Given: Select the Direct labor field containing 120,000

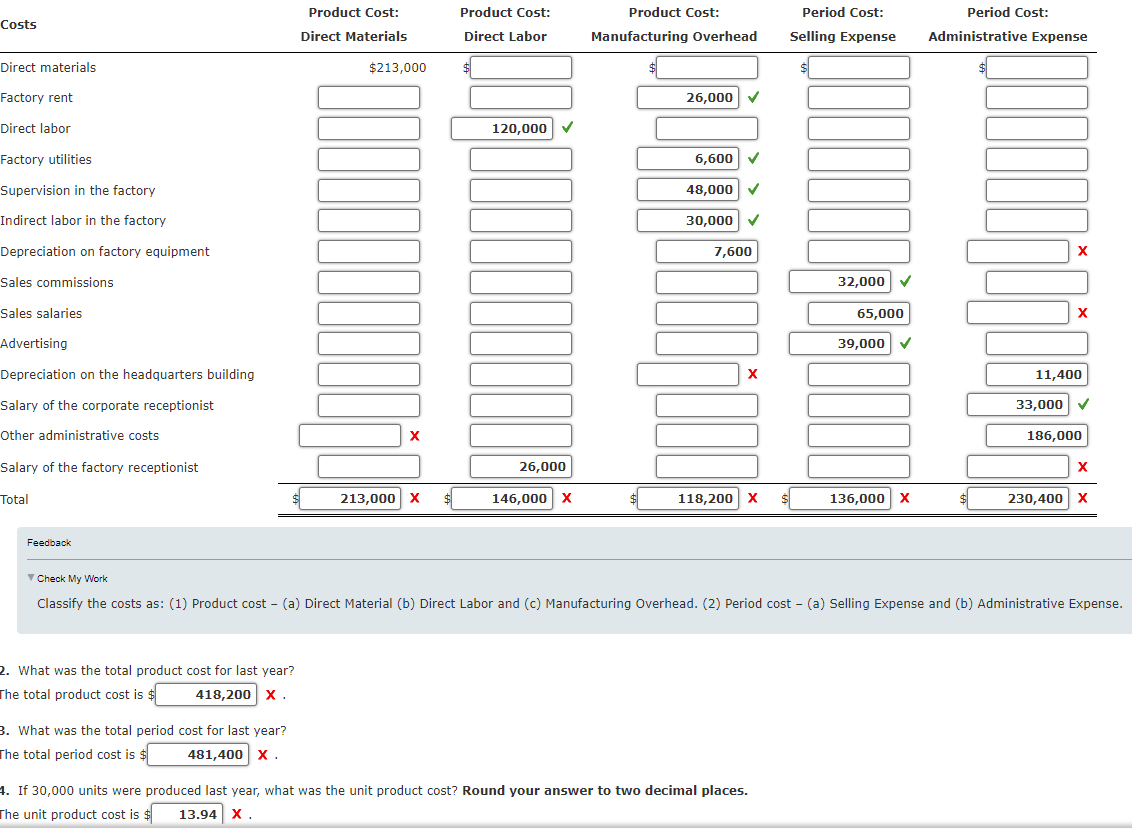Looking at the screenshot, I should pyautogui.click(x=502, y=129).
